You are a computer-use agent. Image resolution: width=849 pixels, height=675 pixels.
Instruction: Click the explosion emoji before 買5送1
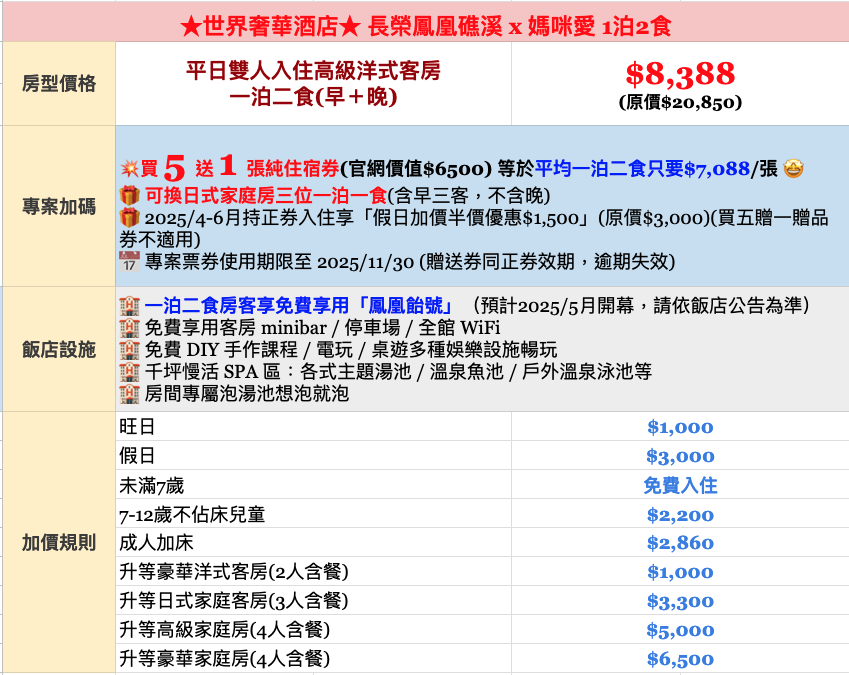pyautogui.click(x=129, y=167)
